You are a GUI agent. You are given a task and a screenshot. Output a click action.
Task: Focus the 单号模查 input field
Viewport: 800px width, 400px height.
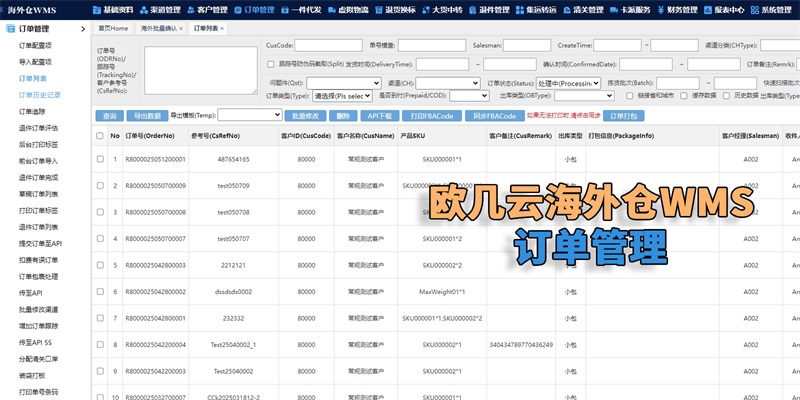[x=432, y=45]
